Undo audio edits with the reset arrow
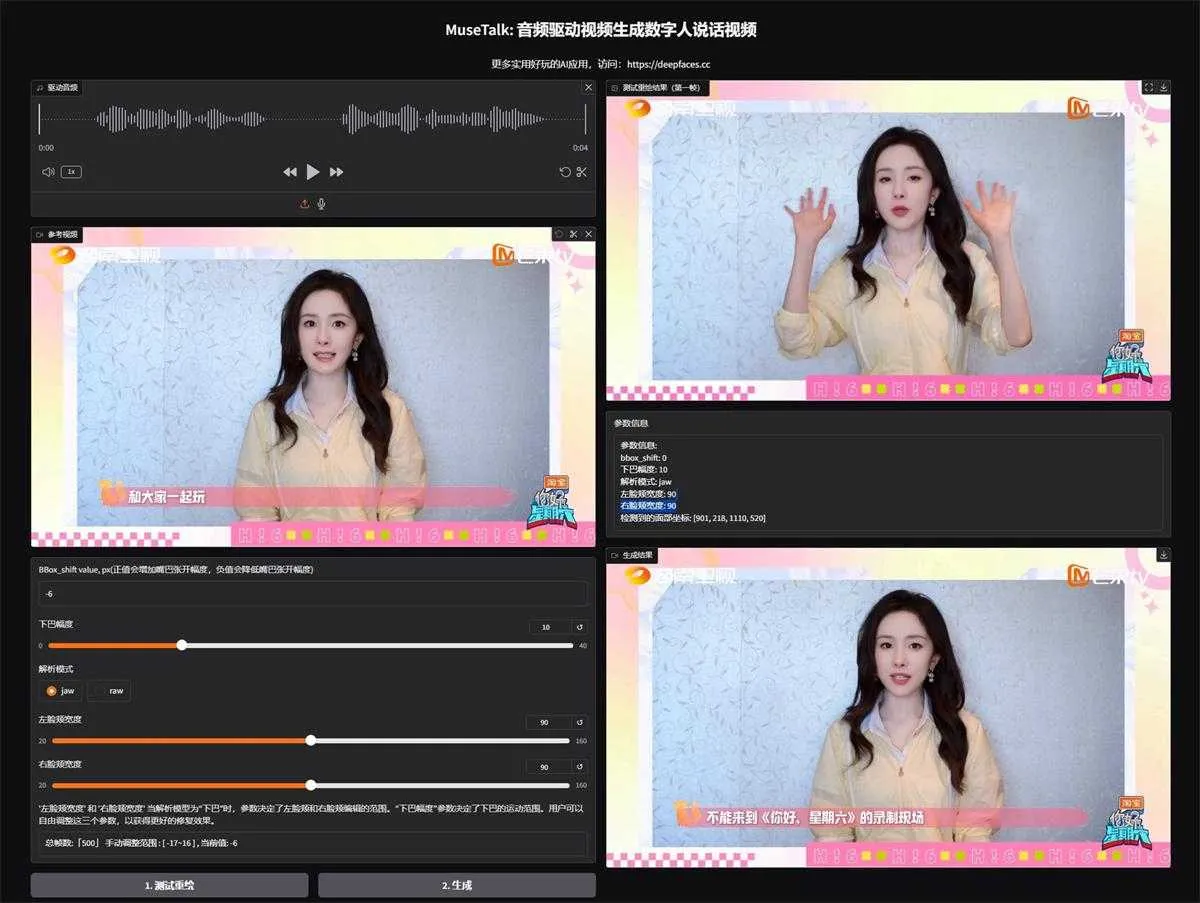Screen dimensions: 1200x903 565,172
